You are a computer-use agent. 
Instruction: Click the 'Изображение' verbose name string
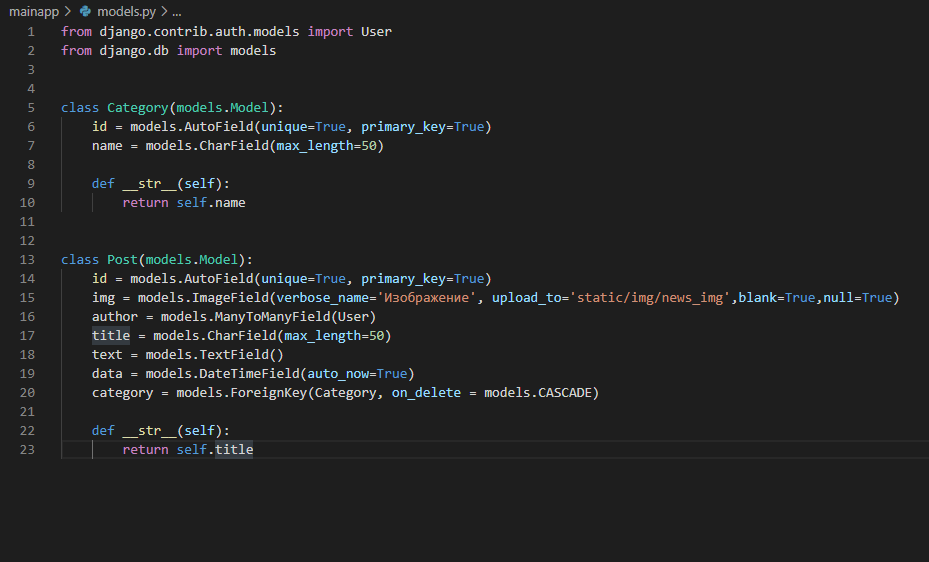pos(427,298)
